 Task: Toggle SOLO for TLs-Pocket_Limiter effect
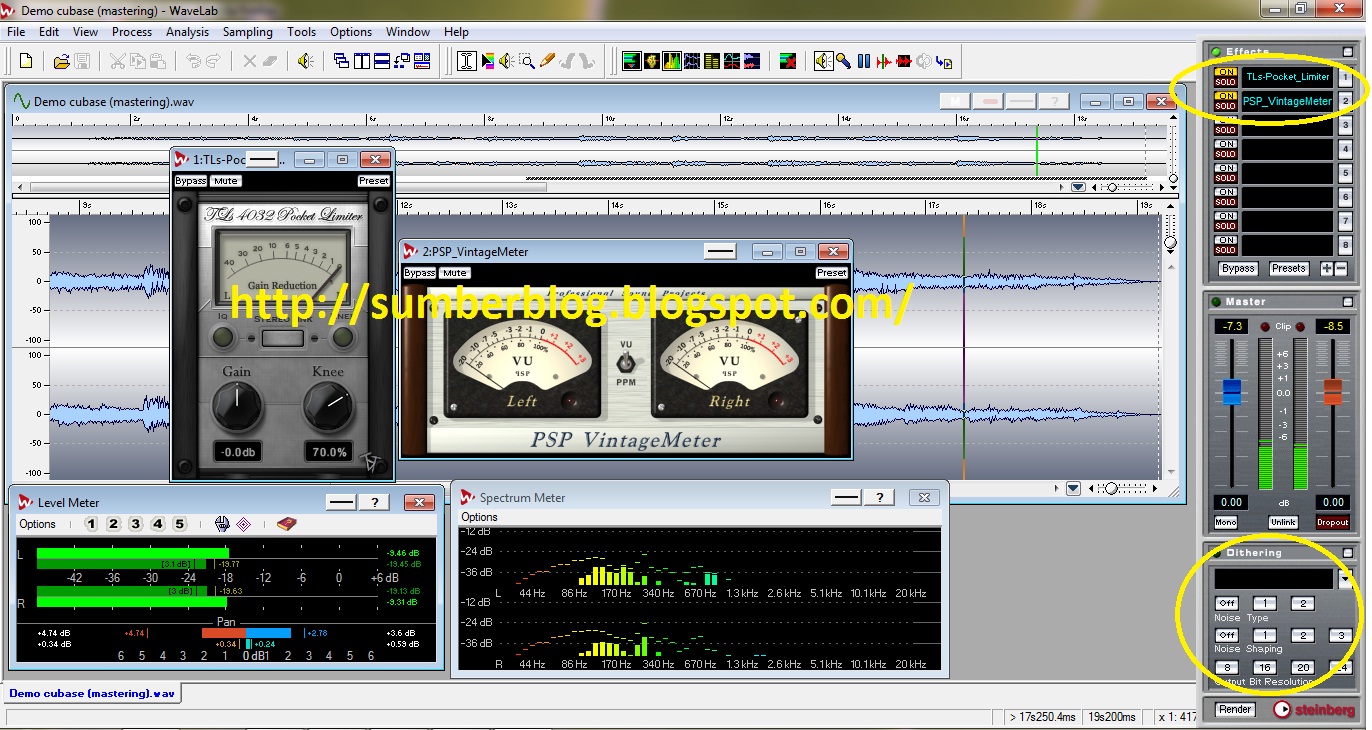click(x=1225, y=81)
